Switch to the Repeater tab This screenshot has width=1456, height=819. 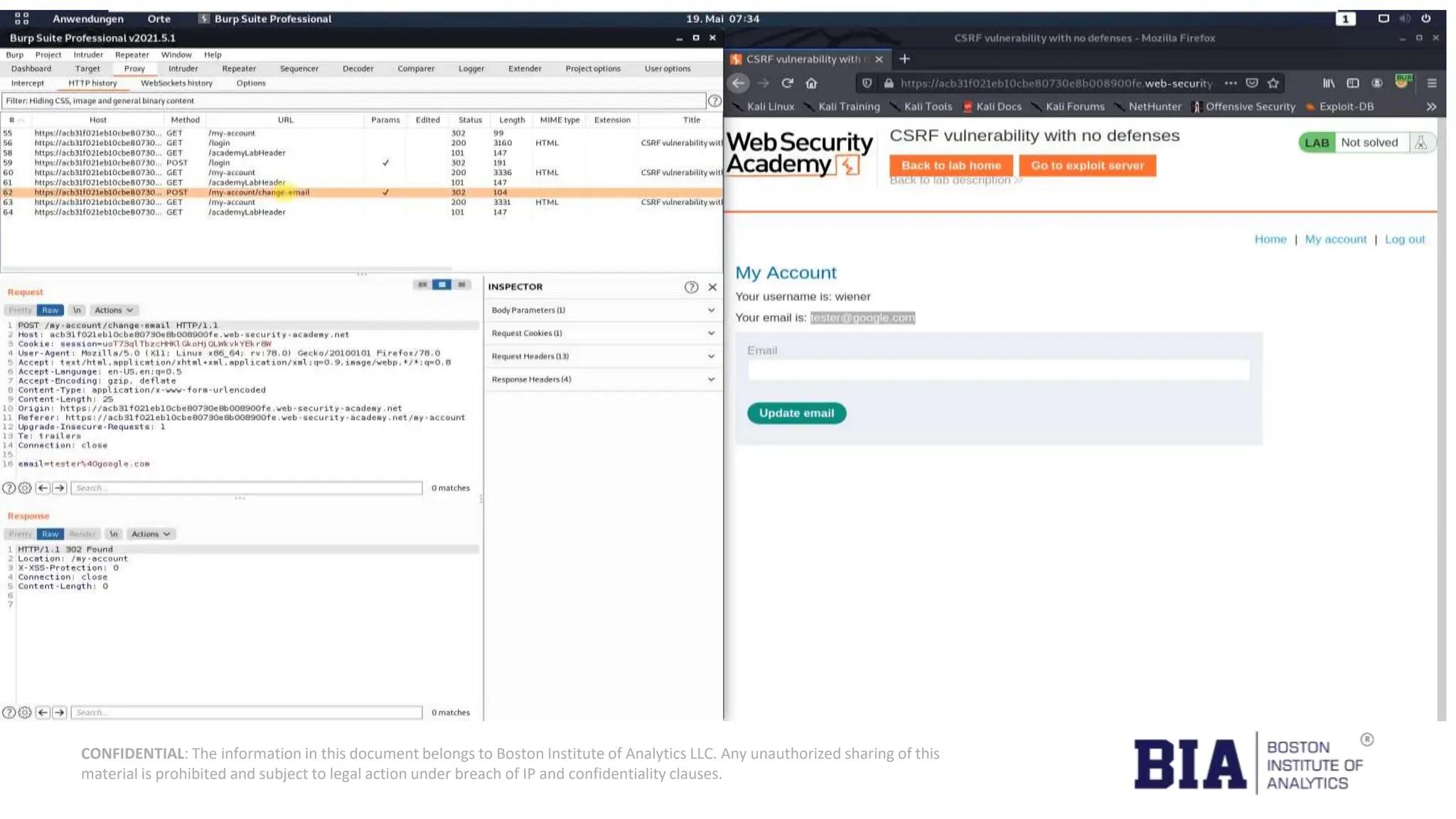[239, 68]
